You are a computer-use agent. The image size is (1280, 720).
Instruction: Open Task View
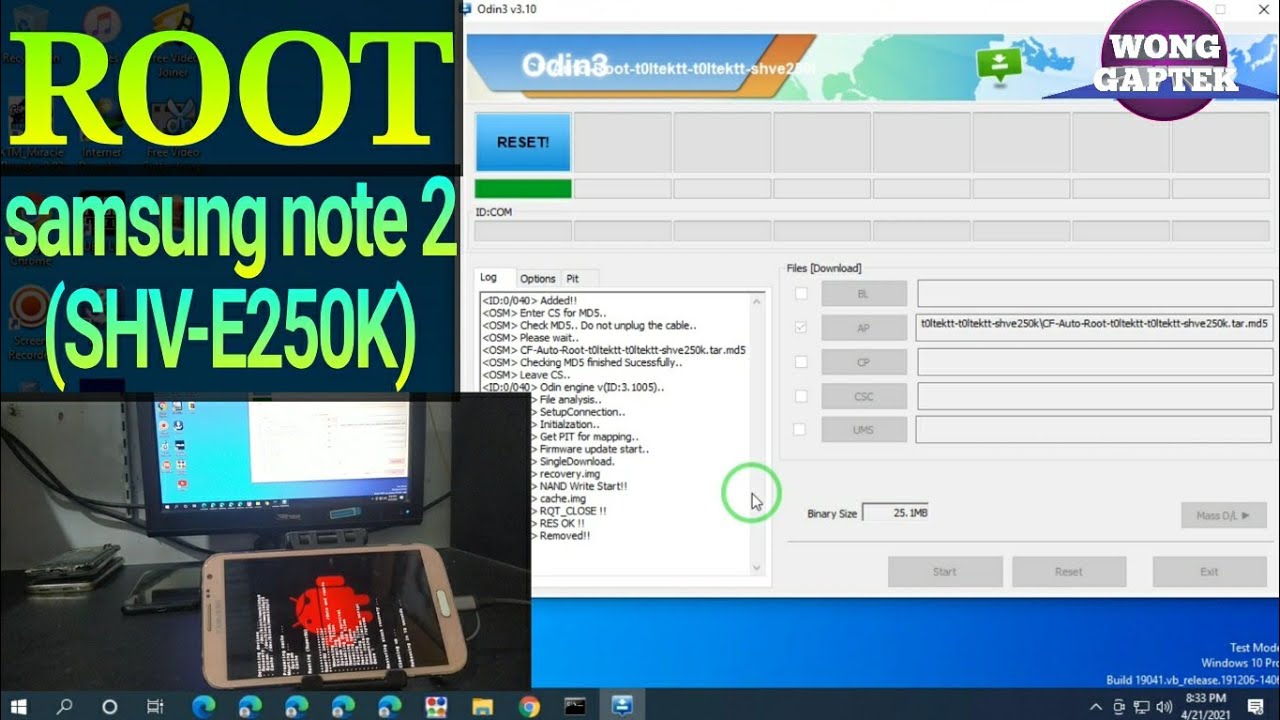[155, 706]
